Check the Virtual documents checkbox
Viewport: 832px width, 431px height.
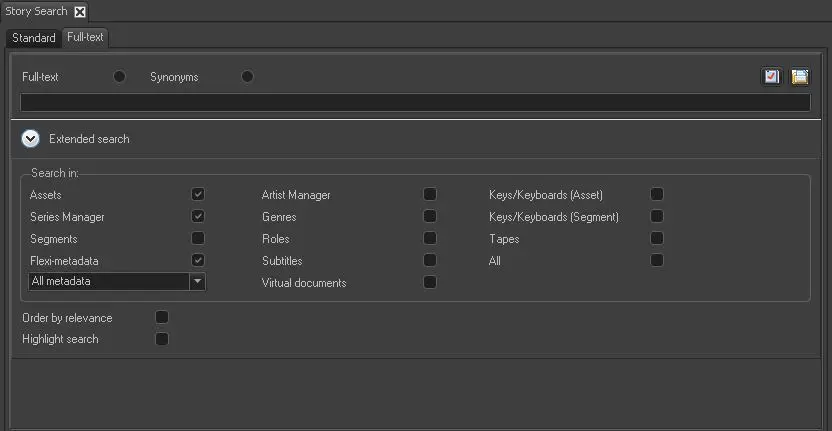pyautogui.click(x=430, y=282)
